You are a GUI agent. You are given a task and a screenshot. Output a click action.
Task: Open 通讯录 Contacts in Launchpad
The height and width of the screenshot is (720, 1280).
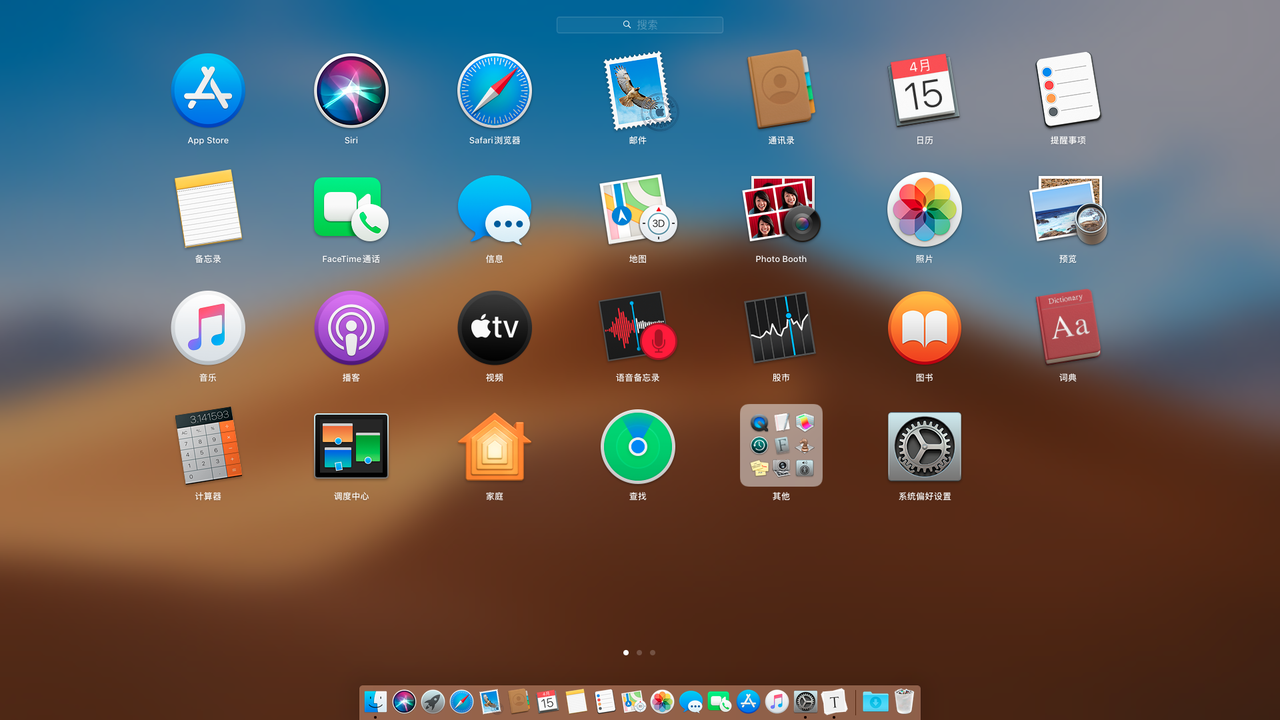(x=781, y=90)
